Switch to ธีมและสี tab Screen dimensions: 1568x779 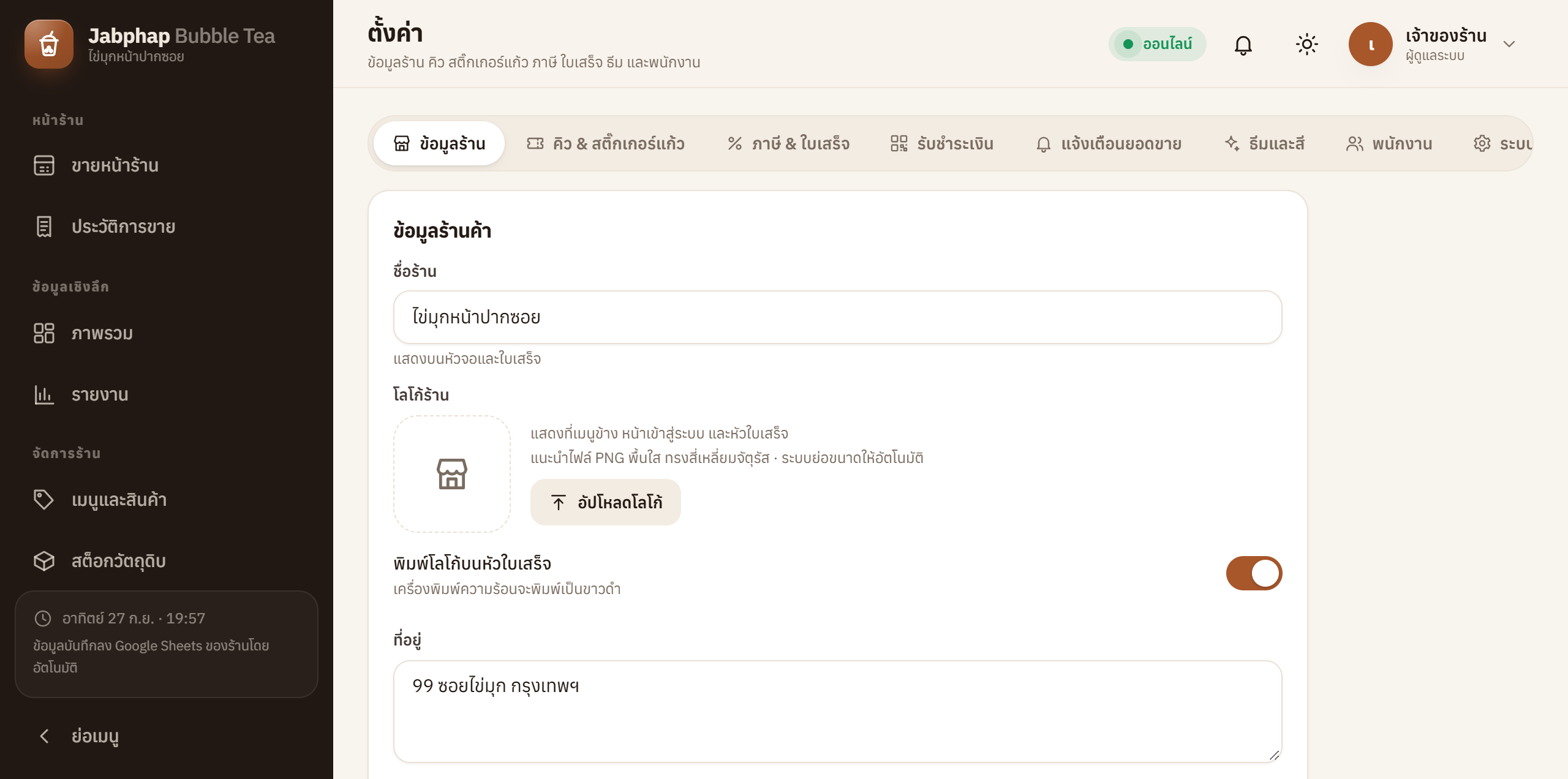coord(1264,143)
